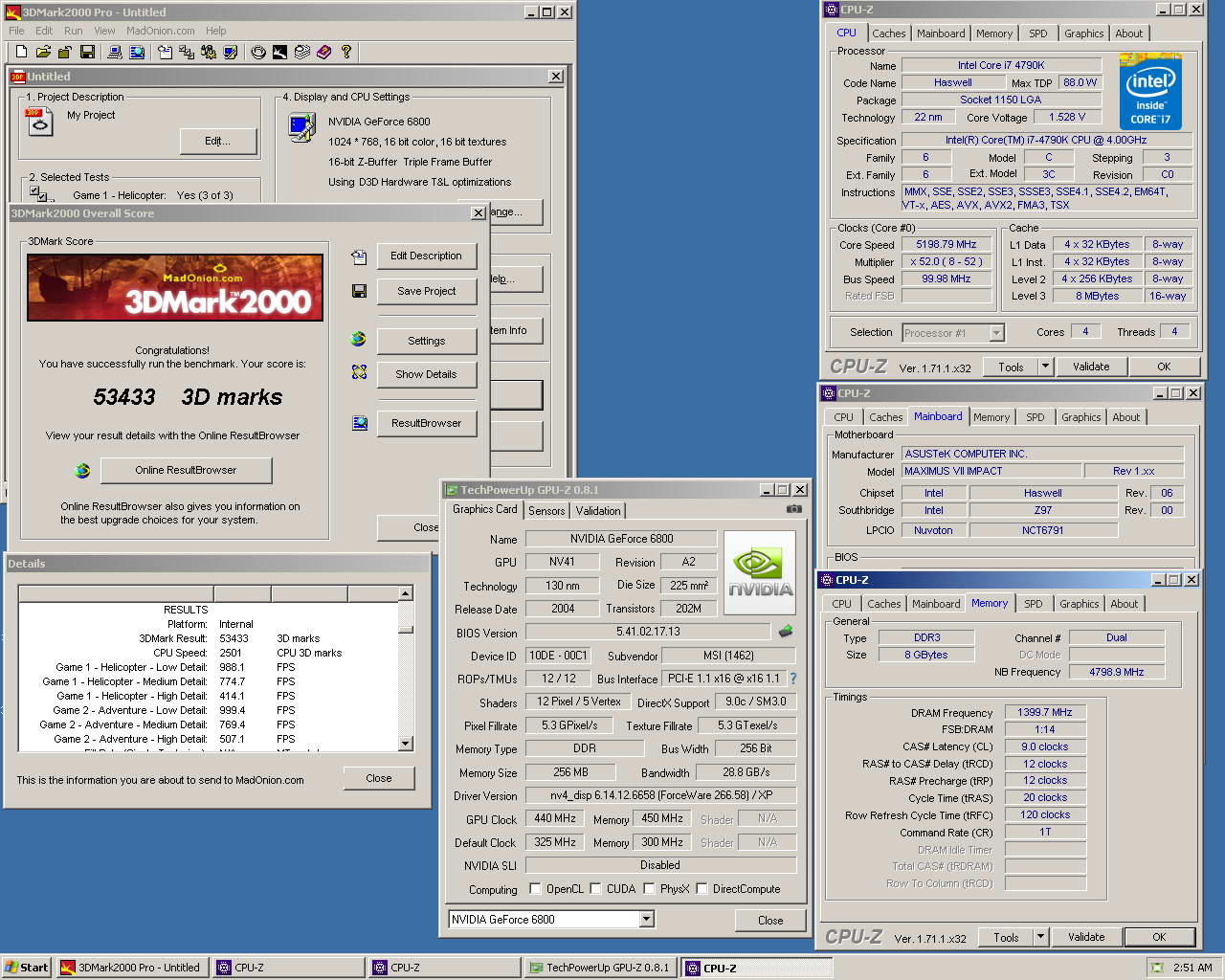Click the purple help book toolbar icon
Image resolution: width=1225 pixels, height=980 pixels.
point(324,52)
